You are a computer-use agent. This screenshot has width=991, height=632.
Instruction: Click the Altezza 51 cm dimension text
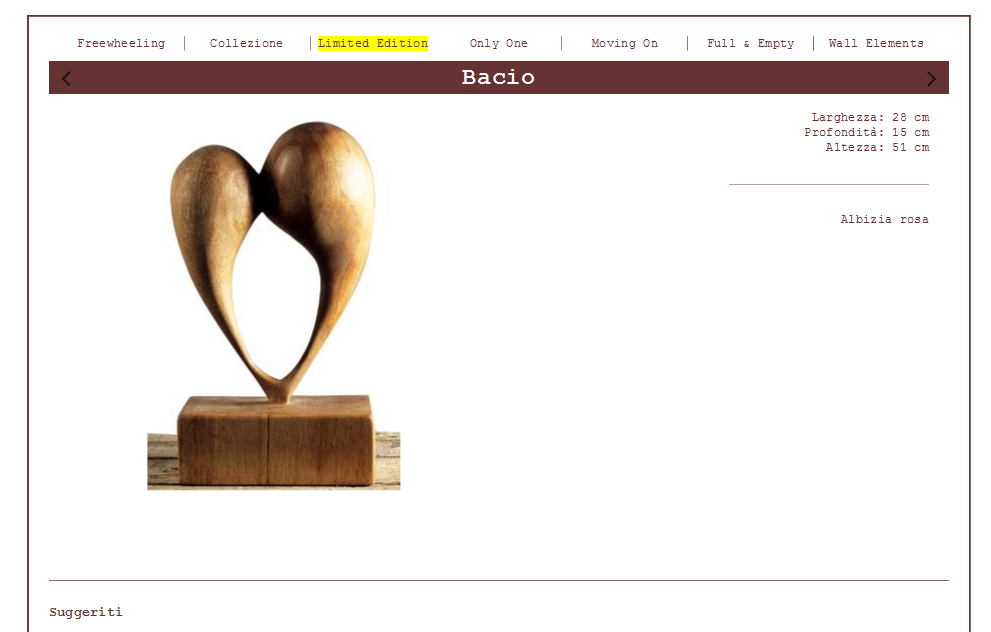[x=877, y=147]
